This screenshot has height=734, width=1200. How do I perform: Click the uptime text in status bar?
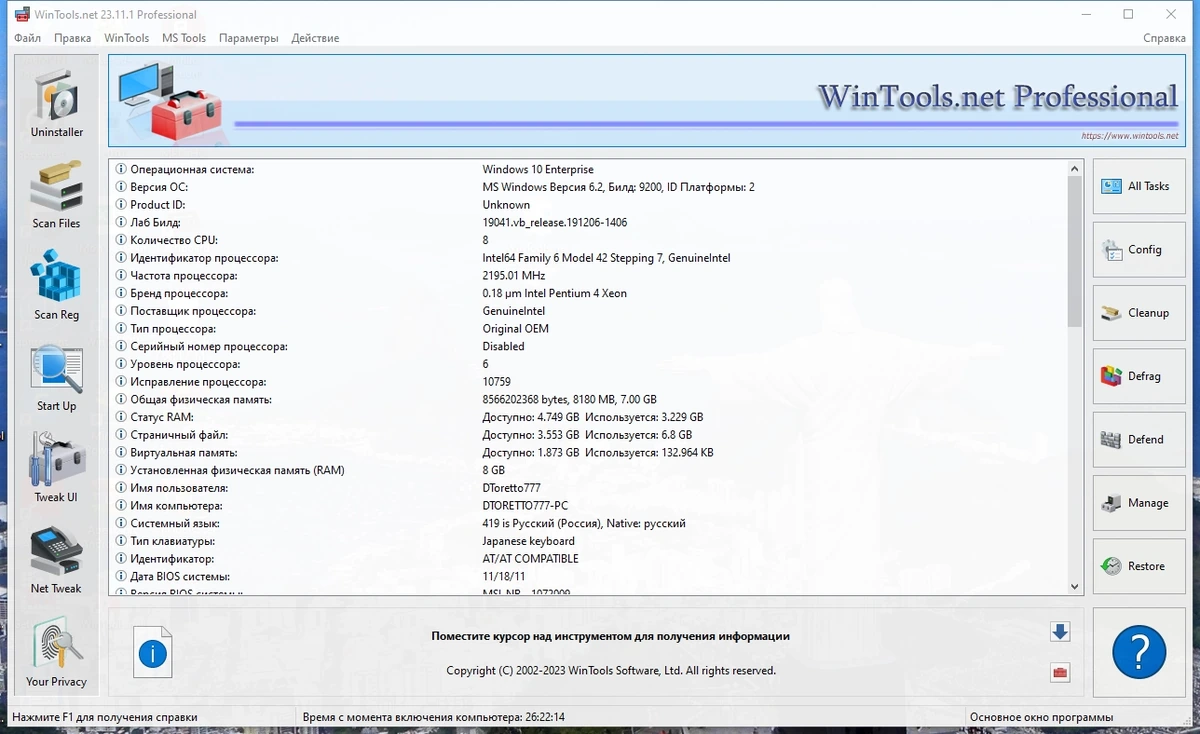(433, 717)
